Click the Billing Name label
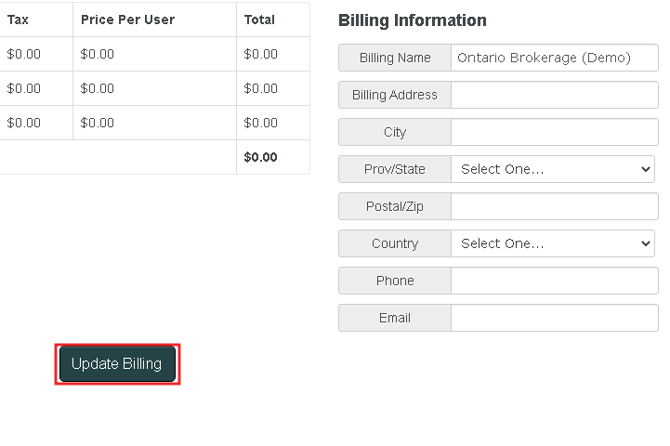This screenshot has width=670, height=446. pyautogui.click(x=395, y=58)
